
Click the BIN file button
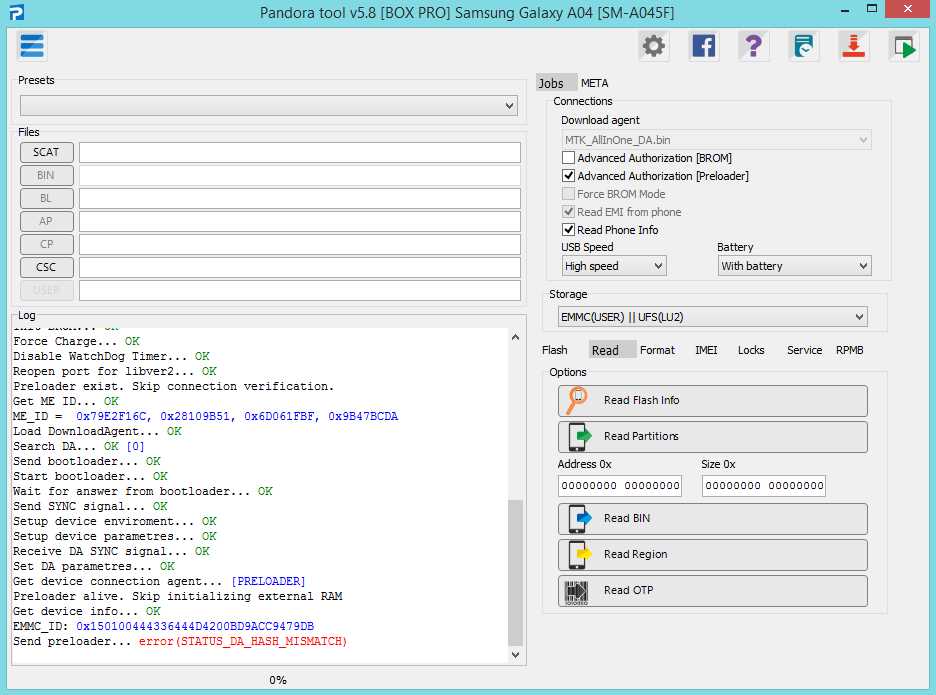click(47, 176)
